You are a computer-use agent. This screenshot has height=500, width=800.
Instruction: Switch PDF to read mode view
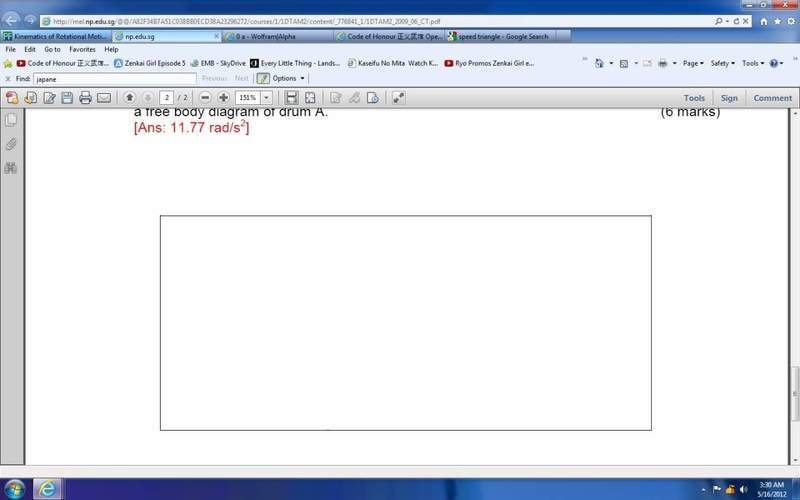(398, 97)
